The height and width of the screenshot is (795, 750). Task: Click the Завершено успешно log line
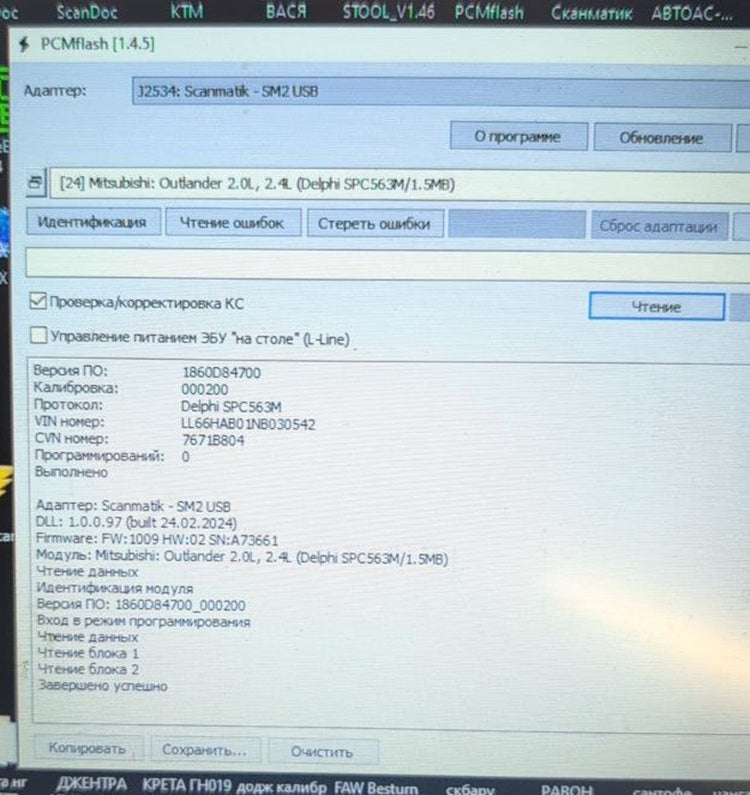click(x=103, y=686)
